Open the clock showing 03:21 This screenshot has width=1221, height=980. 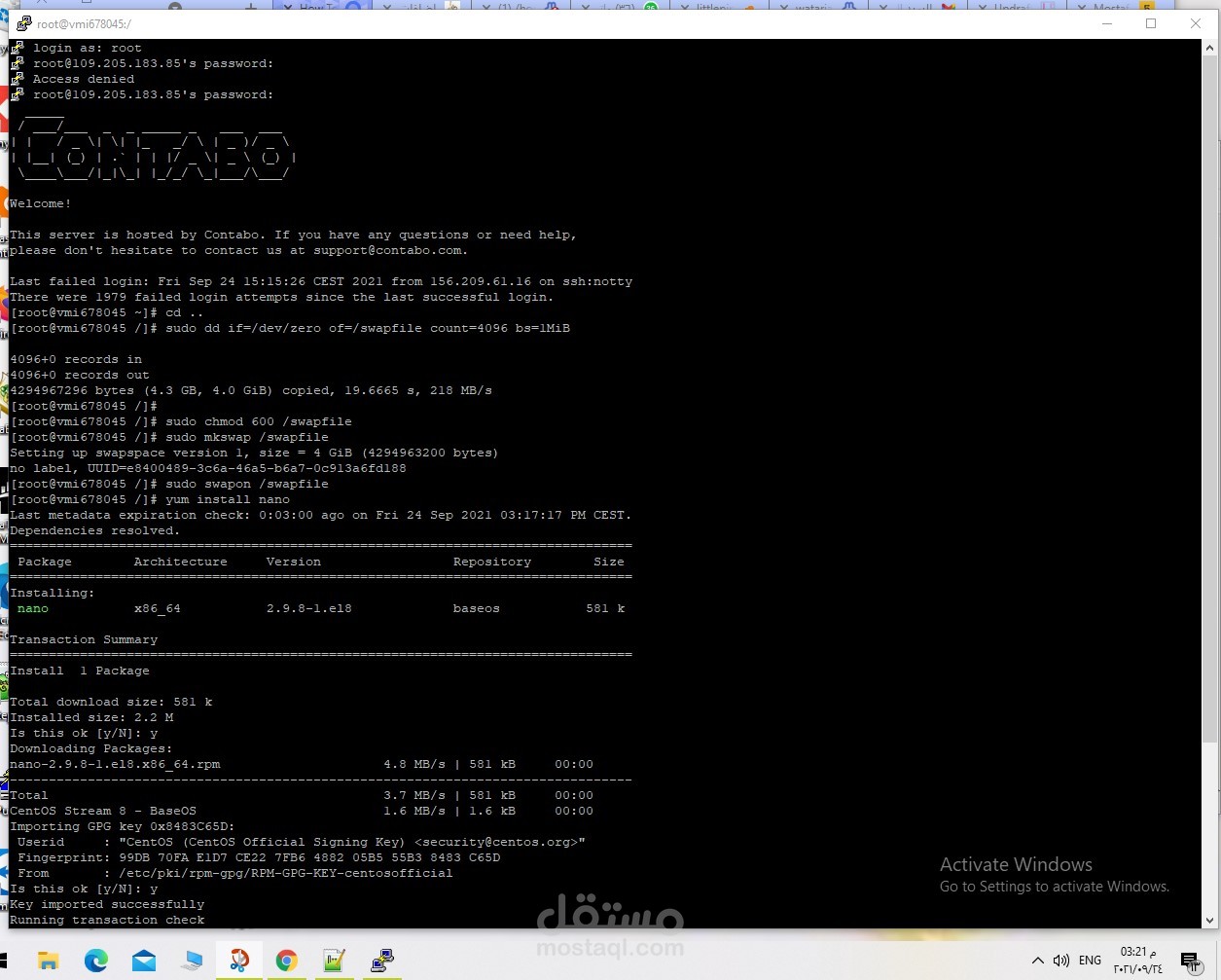pyautogui.click(x=1137, y=961)
